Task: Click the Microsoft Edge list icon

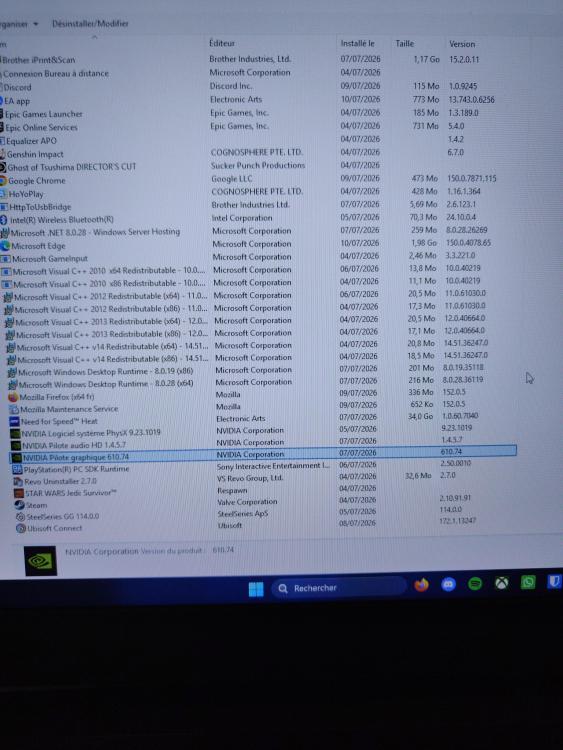Action: pyautogui.click(x=5, y=246)
